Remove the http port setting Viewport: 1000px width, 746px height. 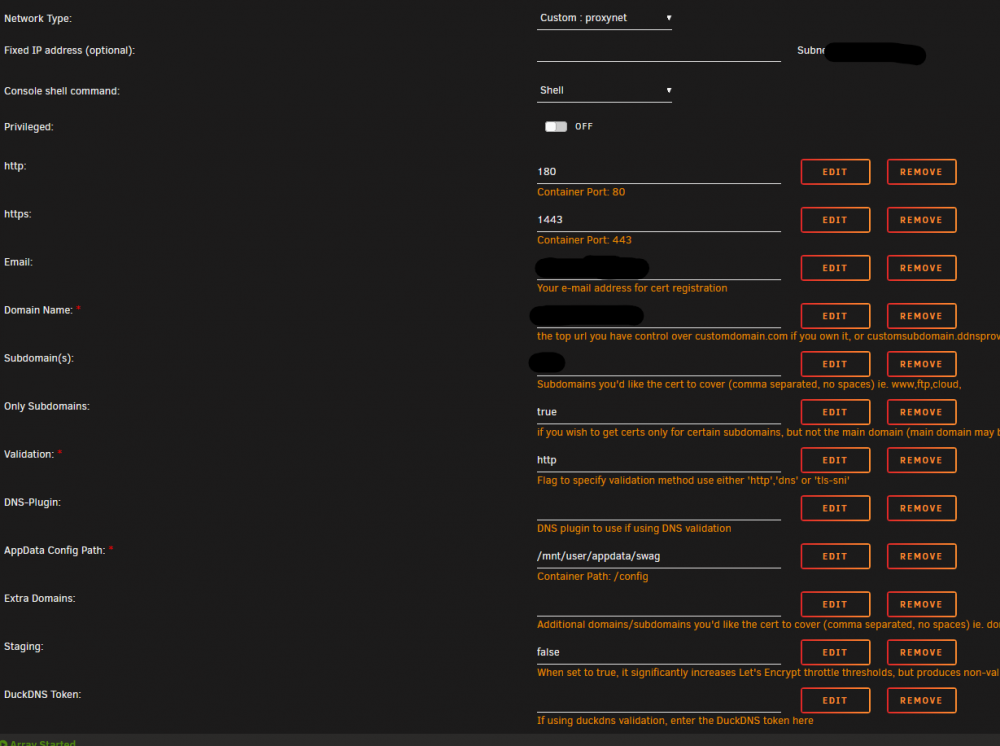(921, 172)
